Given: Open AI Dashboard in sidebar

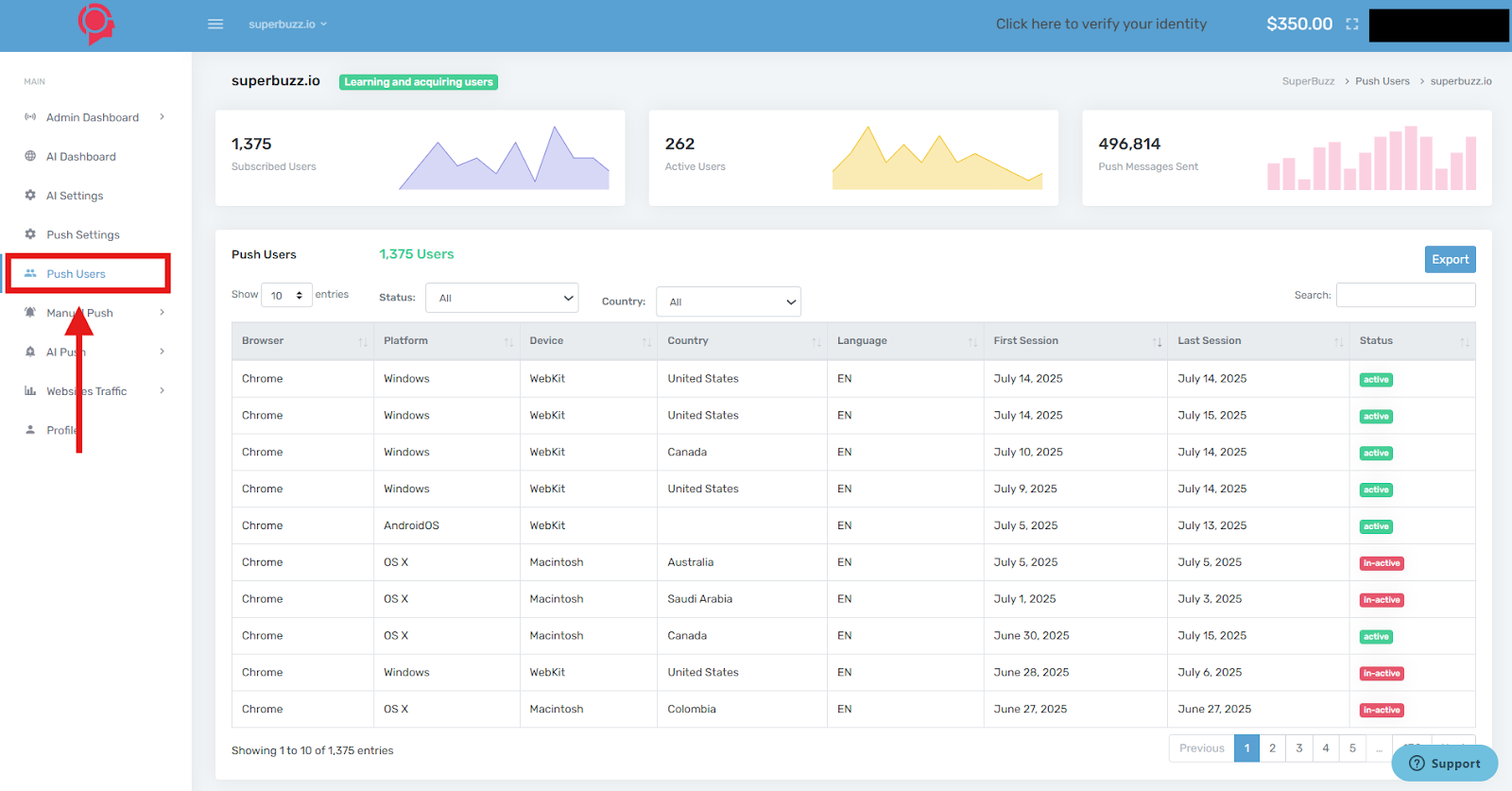Looking at the screenshot, I should click(81, 156).
